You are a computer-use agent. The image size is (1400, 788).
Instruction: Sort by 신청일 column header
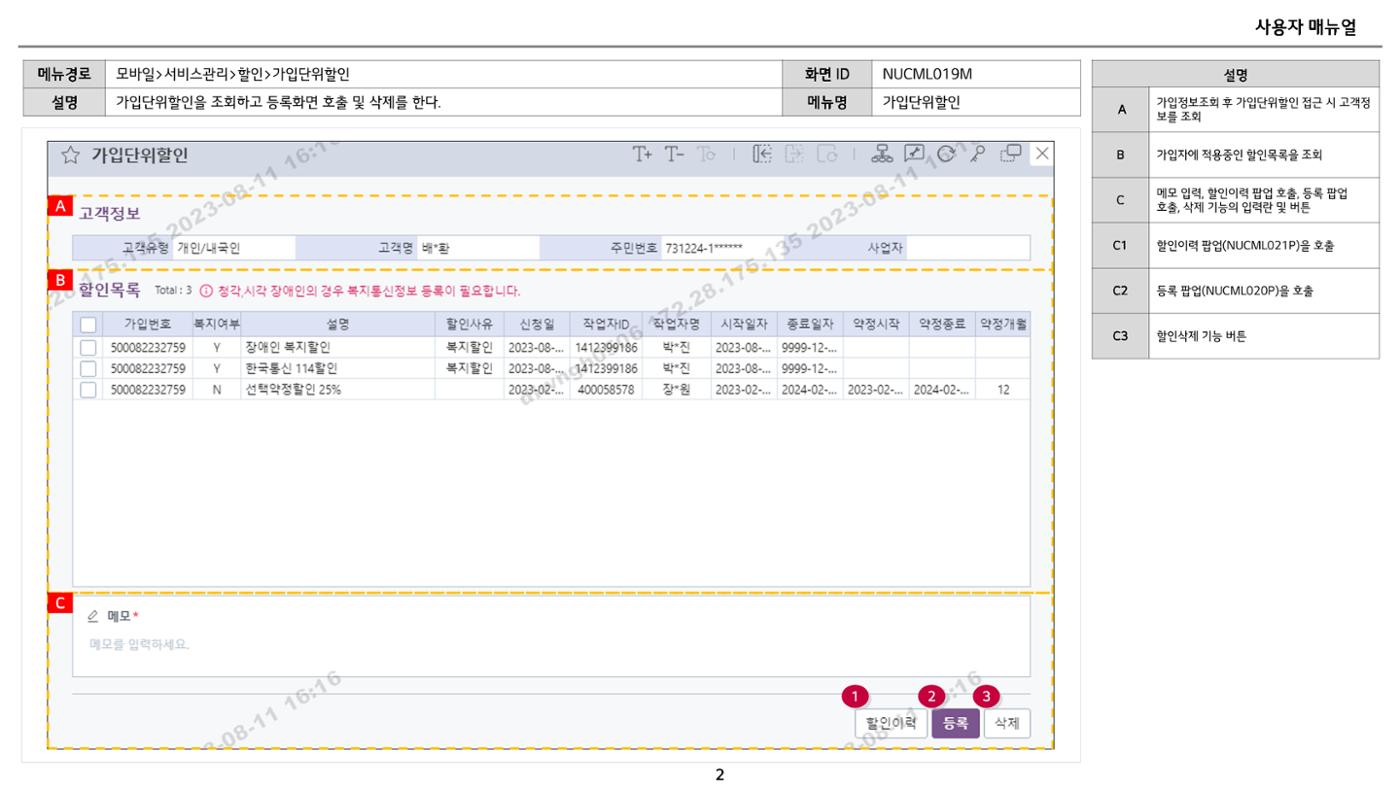coord(537,324)
